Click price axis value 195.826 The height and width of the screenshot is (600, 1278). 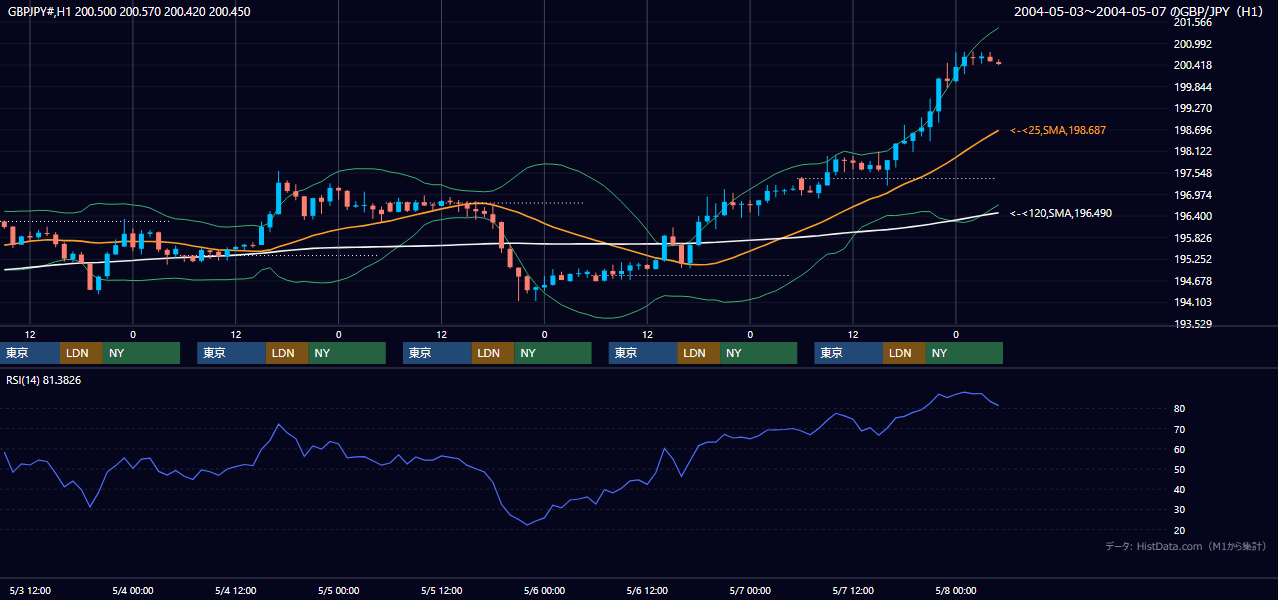pyautogui.click(x=1192, y=238)
